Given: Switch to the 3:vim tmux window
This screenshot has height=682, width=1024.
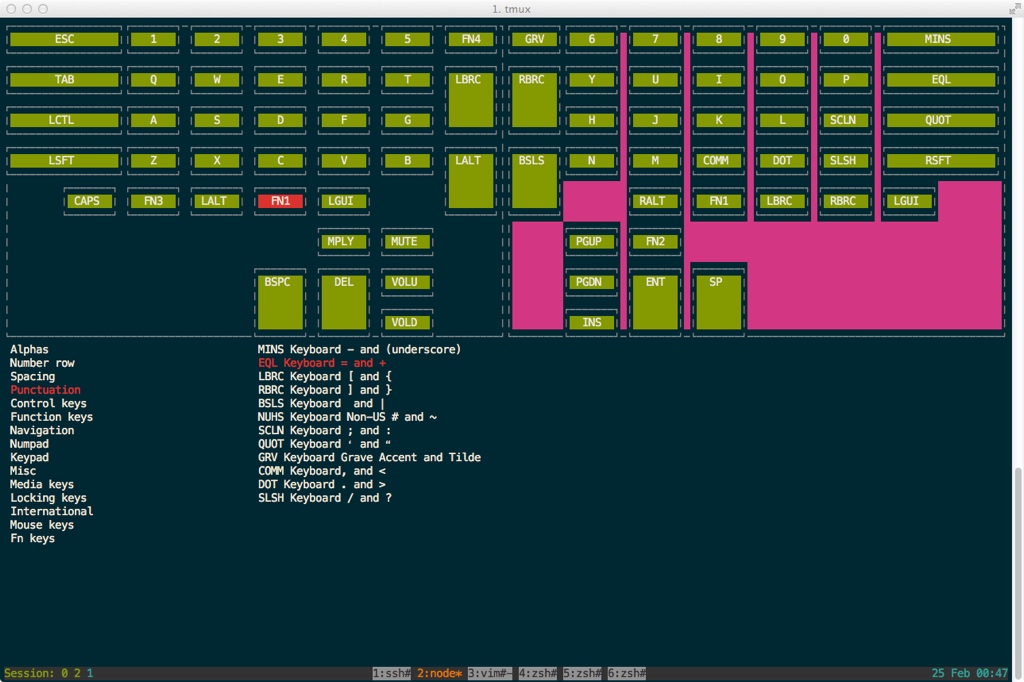Looking at the screenshot, I should [x=489, y=673].
